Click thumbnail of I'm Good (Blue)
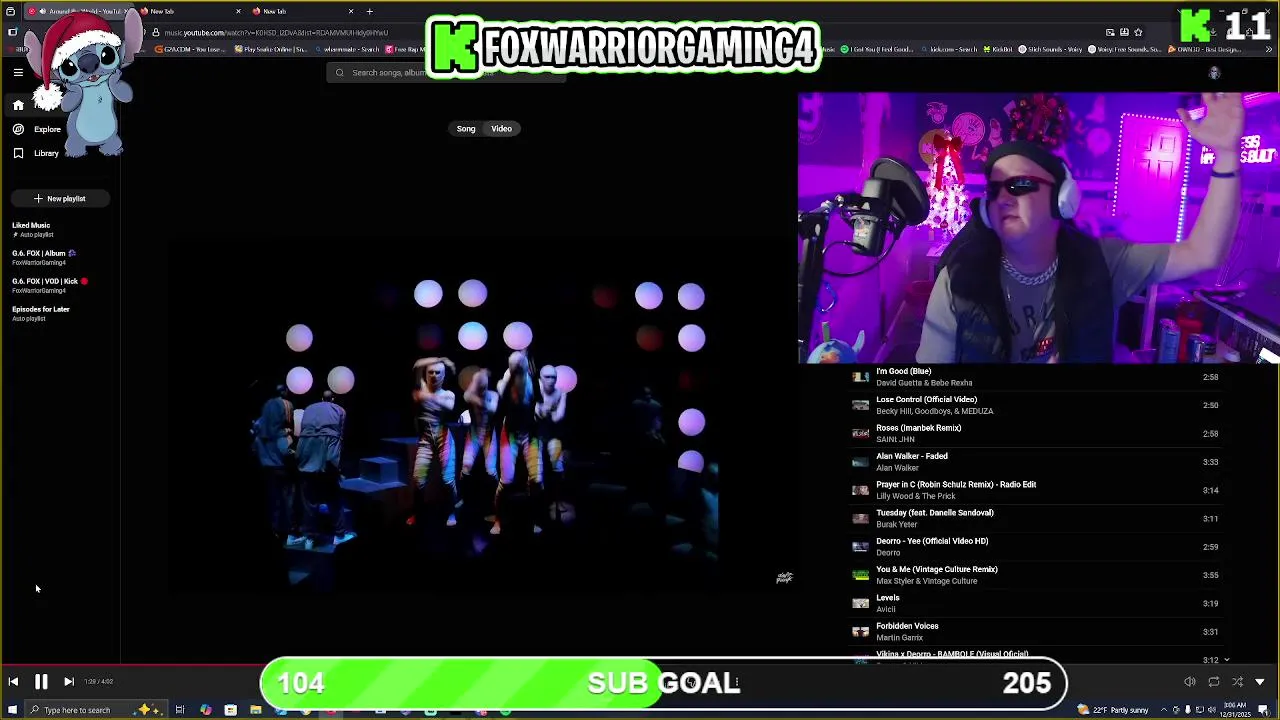Screen dimensions: 1280x720 coord(860,377)
